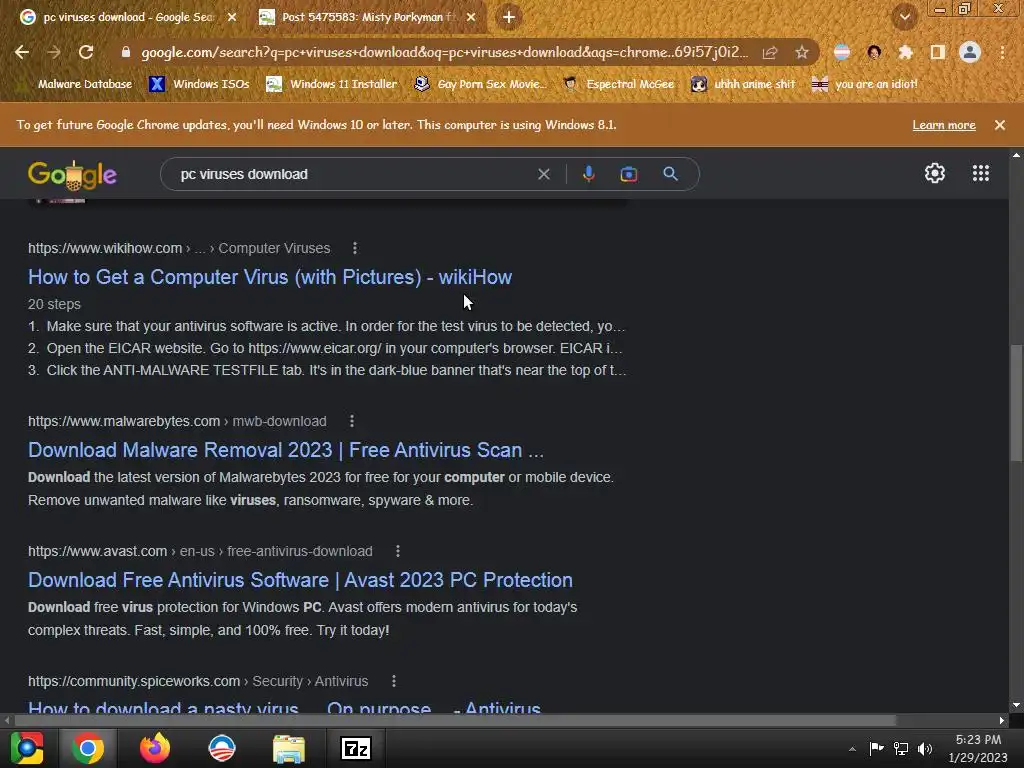1024x768 pixels.
Task: Click the Start button on taskbar
Action: [x=27, y=748]
